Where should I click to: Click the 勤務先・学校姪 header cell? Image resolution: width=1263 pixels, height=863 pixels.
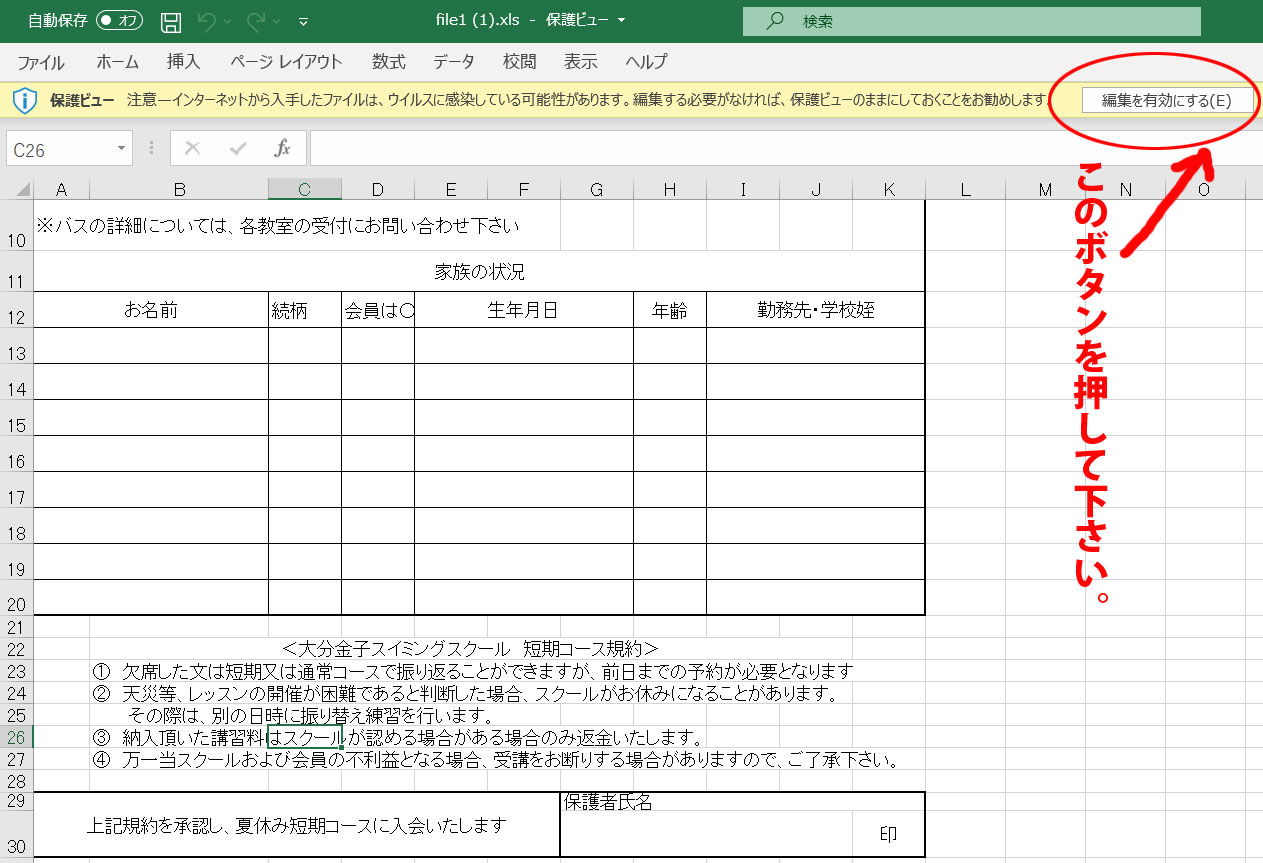(816, 310)
